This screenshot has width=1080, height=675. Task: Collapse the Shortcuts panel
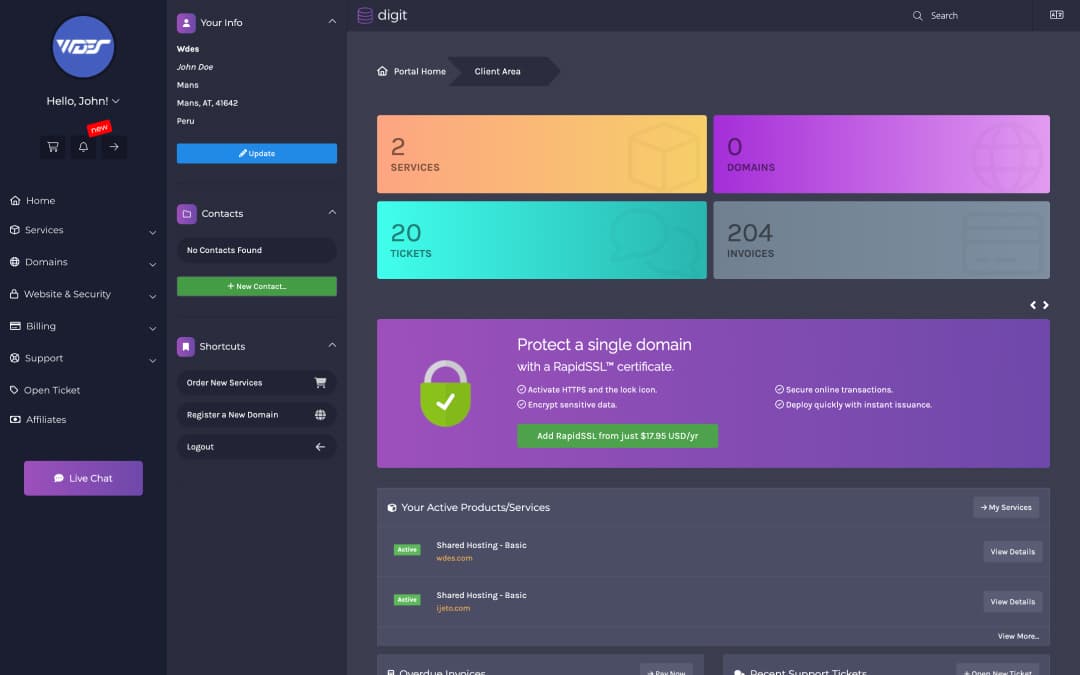coord(332,345)
